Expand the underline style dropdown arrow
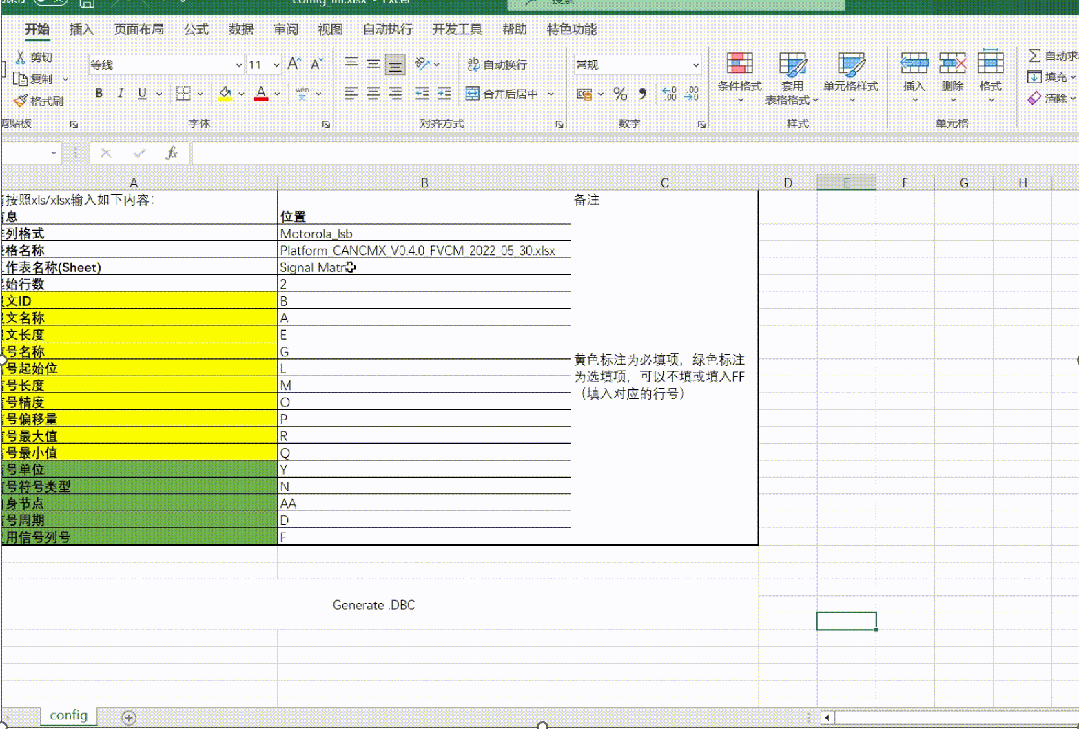The image size is (1079, 729). point(159,94)
